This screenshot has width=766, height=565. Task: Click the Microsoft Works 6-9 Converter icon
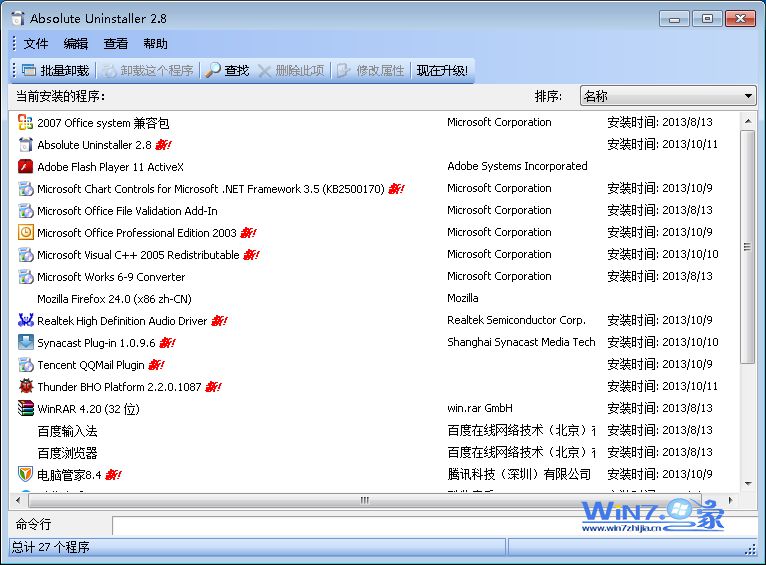[25, 276]
